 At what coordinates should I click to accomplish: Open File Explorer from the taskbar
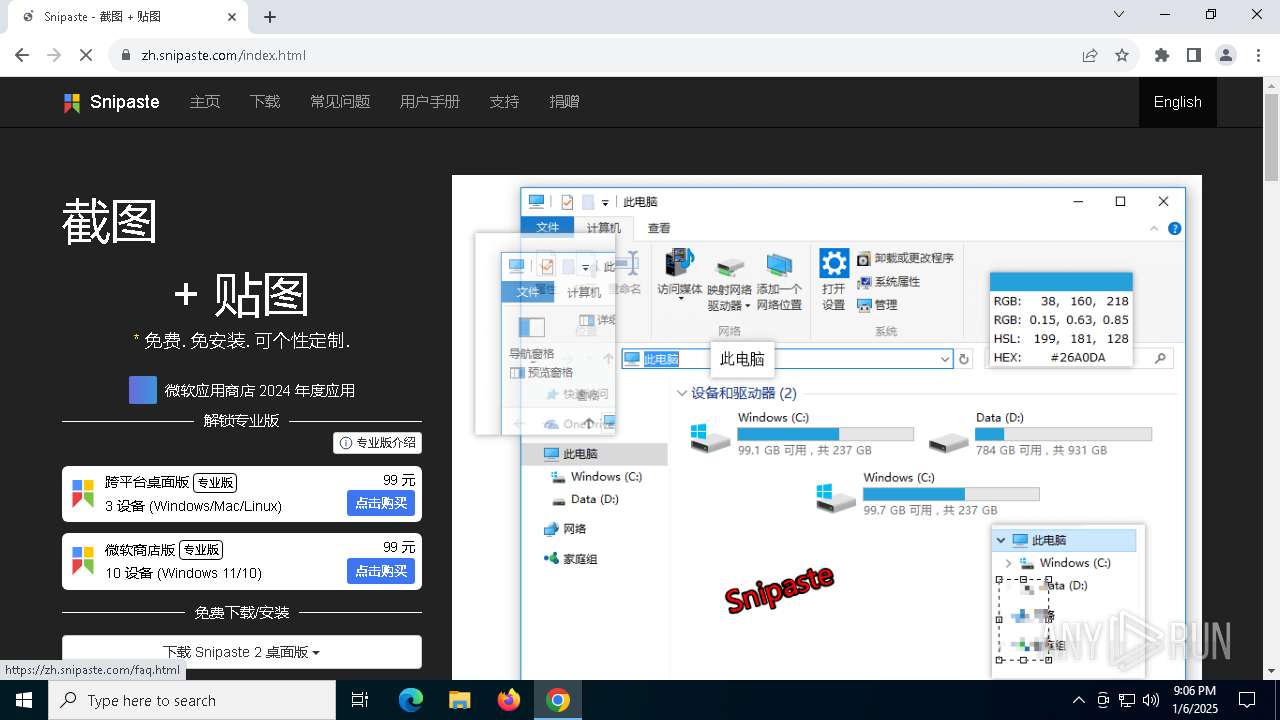tap(459, 700)
